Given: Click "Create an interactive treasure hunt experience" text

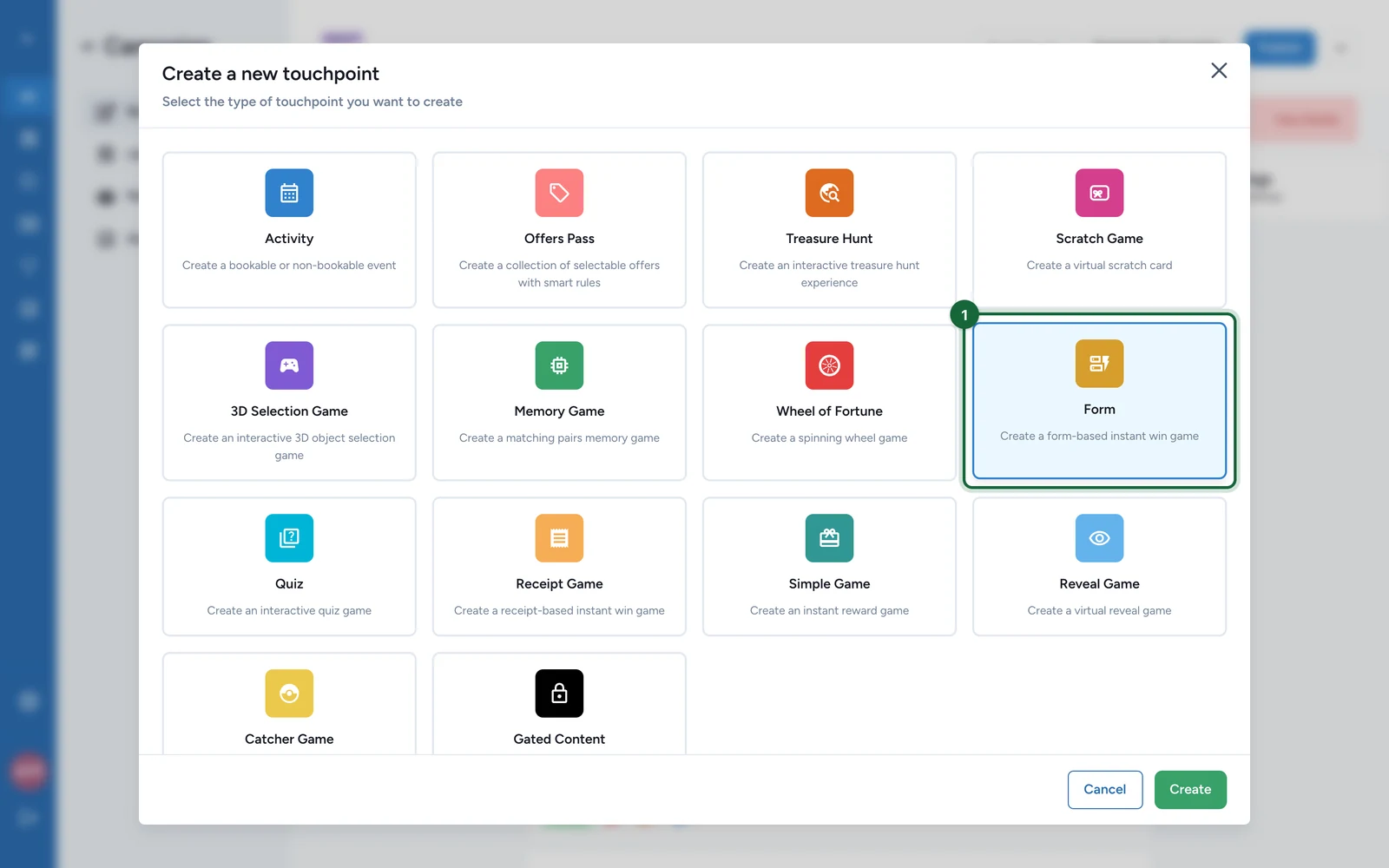Looking at the screenshot, I should (x=829, y=274).
